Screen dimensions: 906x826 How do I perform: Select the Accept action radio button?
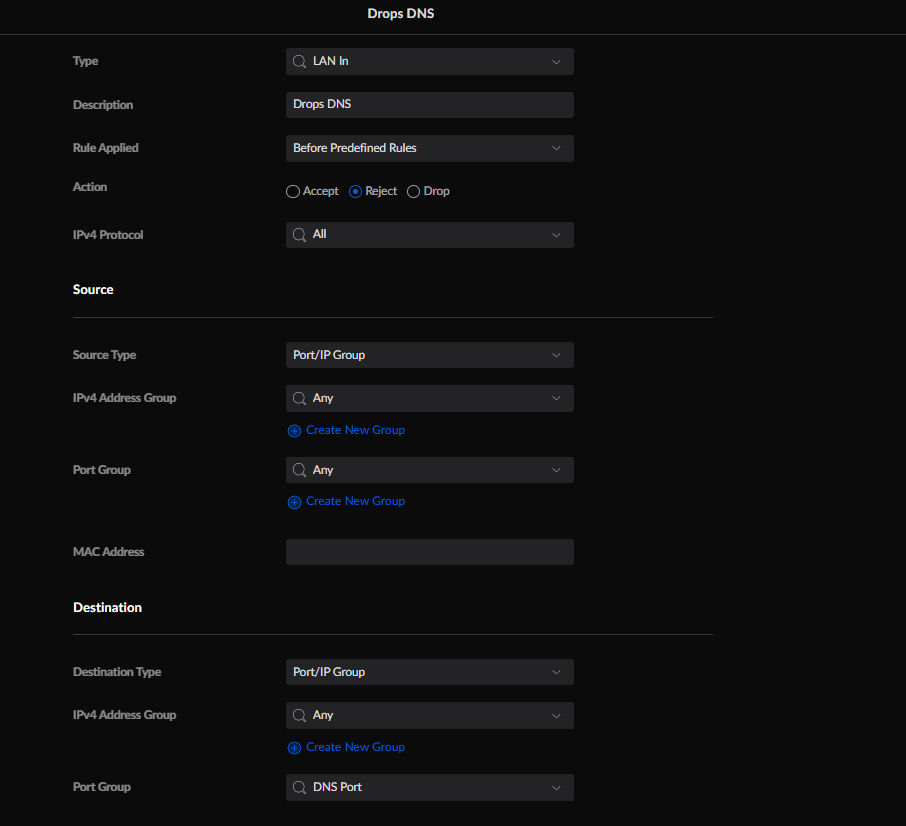click(x=293, y=191)
